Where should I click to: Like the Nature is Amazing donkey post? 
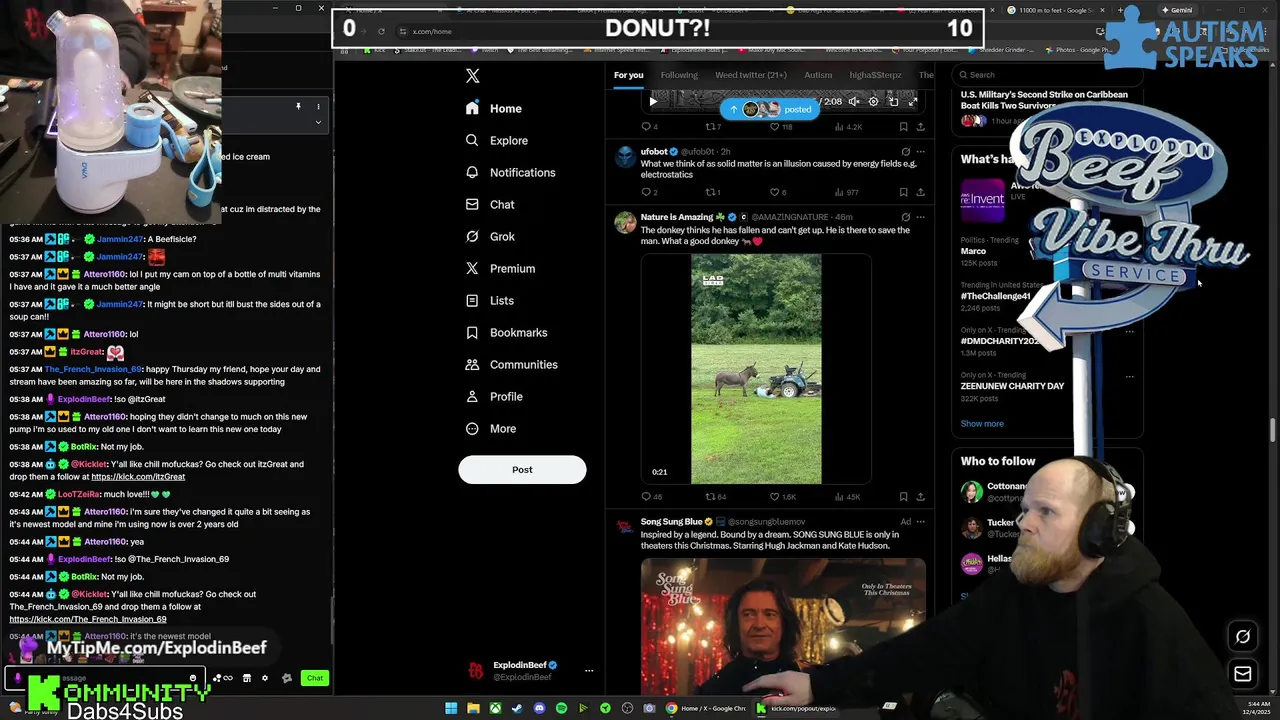point(783,497)
